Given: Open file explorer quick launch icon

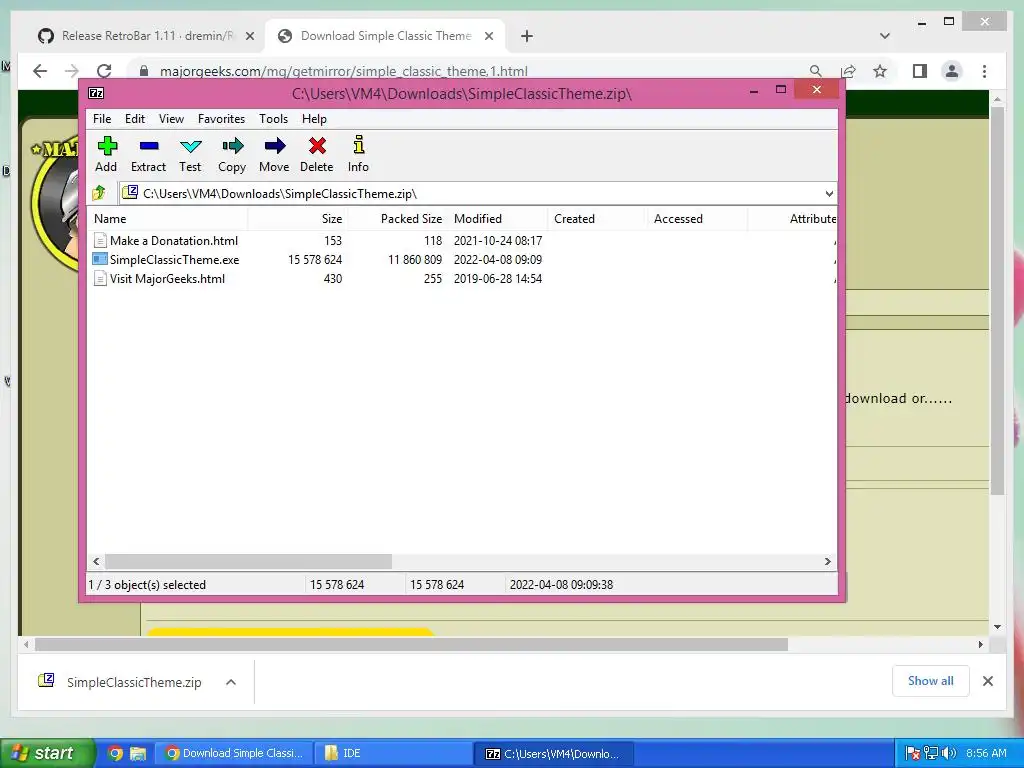Looking at the screenshot, I should tap(138, 753).
